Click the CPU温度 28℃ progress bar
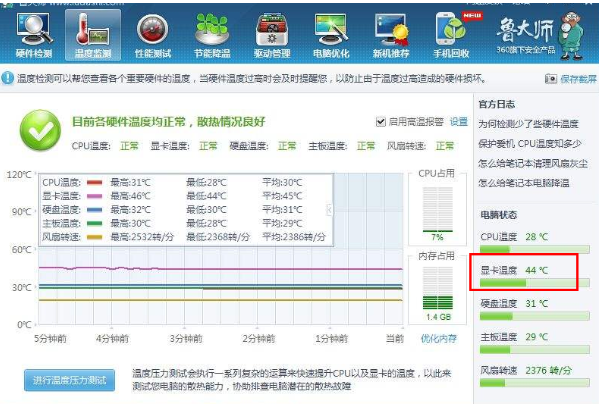Screen dimensions: 607x404 (x=535, y=249)
